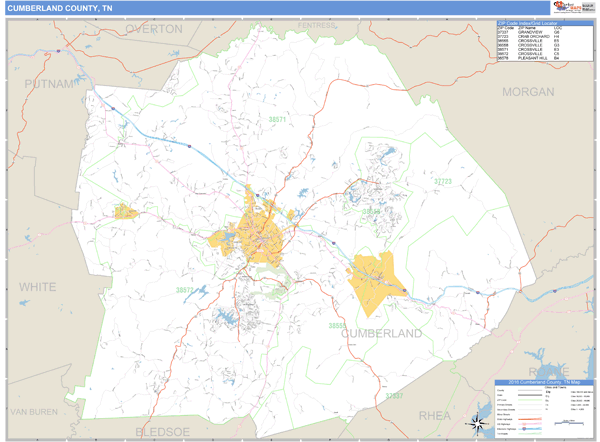Click the 37337 ZIP code label on map
This screenshot has width=600, height=442.
[394, 396]
